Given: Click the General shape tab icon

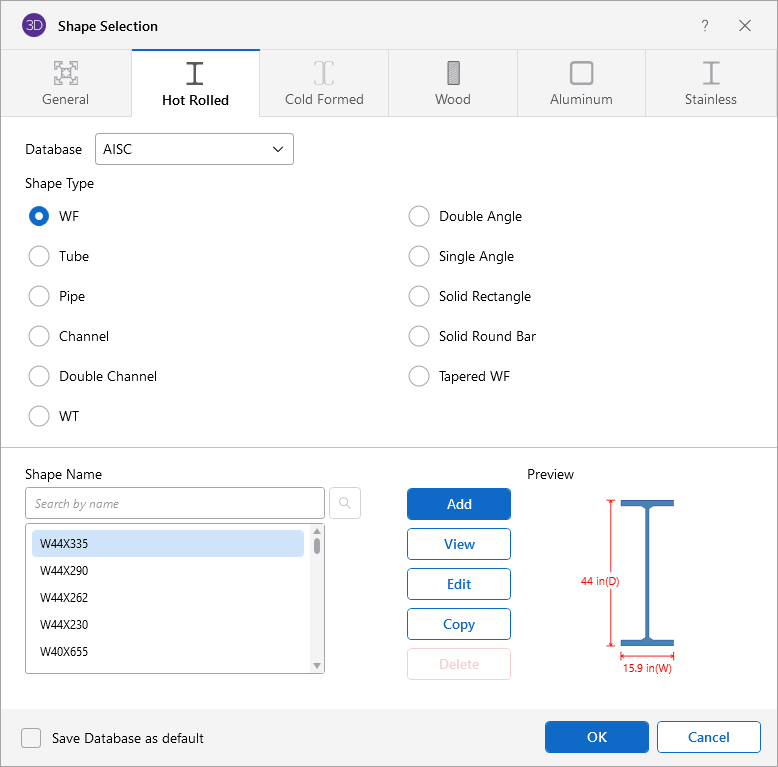Looking at the screenshot, I should click(66, 73).
